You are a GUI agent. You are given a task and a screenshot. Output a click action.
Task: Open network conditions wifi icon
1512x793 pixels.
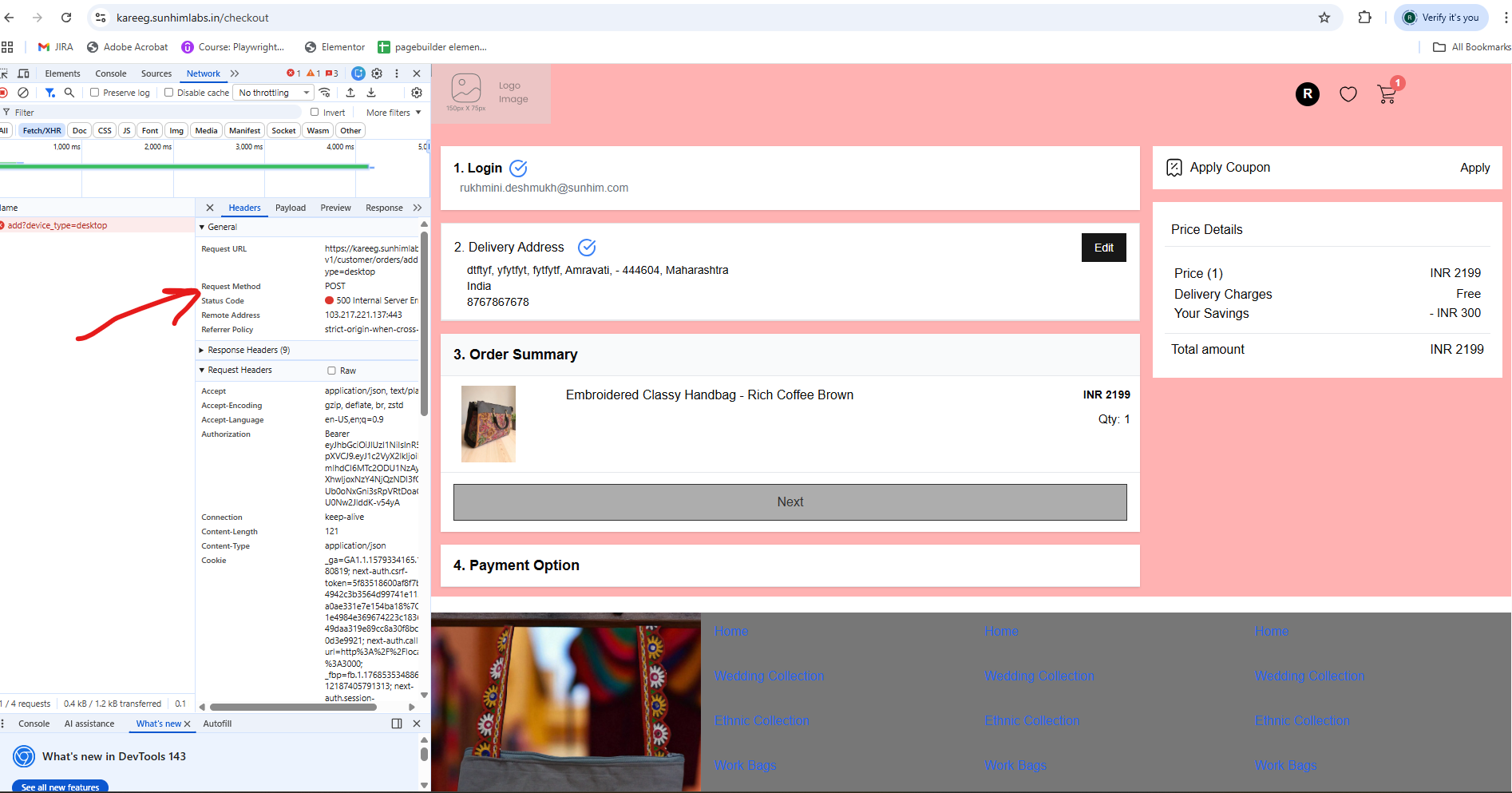[325, 93]
